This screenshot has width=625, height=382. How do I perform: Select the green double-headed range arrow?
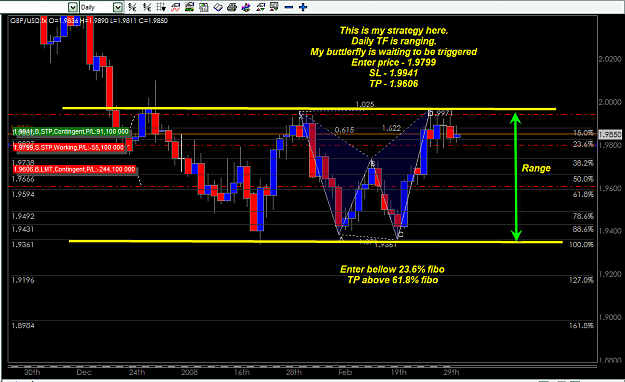pos(516,177)
